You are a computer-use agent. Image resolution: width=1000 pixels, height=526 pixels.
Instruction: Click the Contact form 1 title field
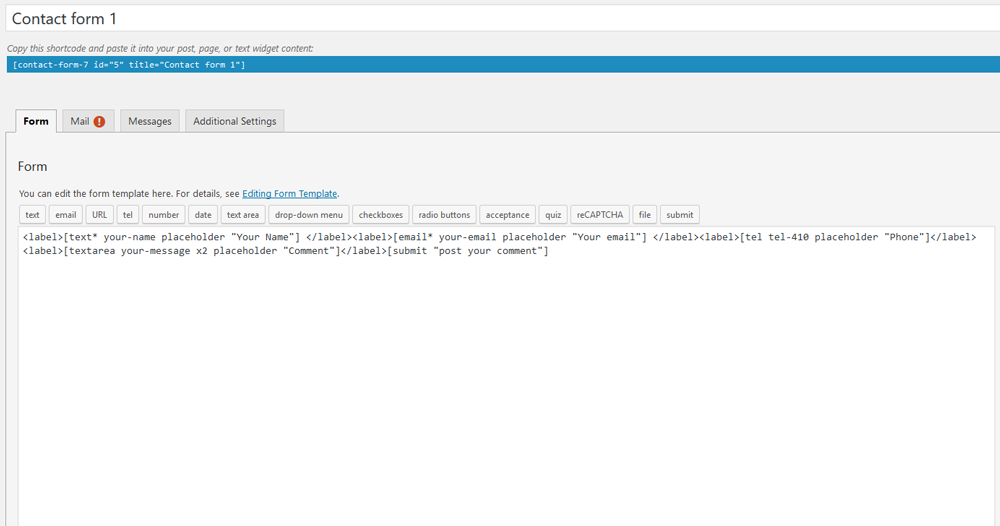pos(500,19)
